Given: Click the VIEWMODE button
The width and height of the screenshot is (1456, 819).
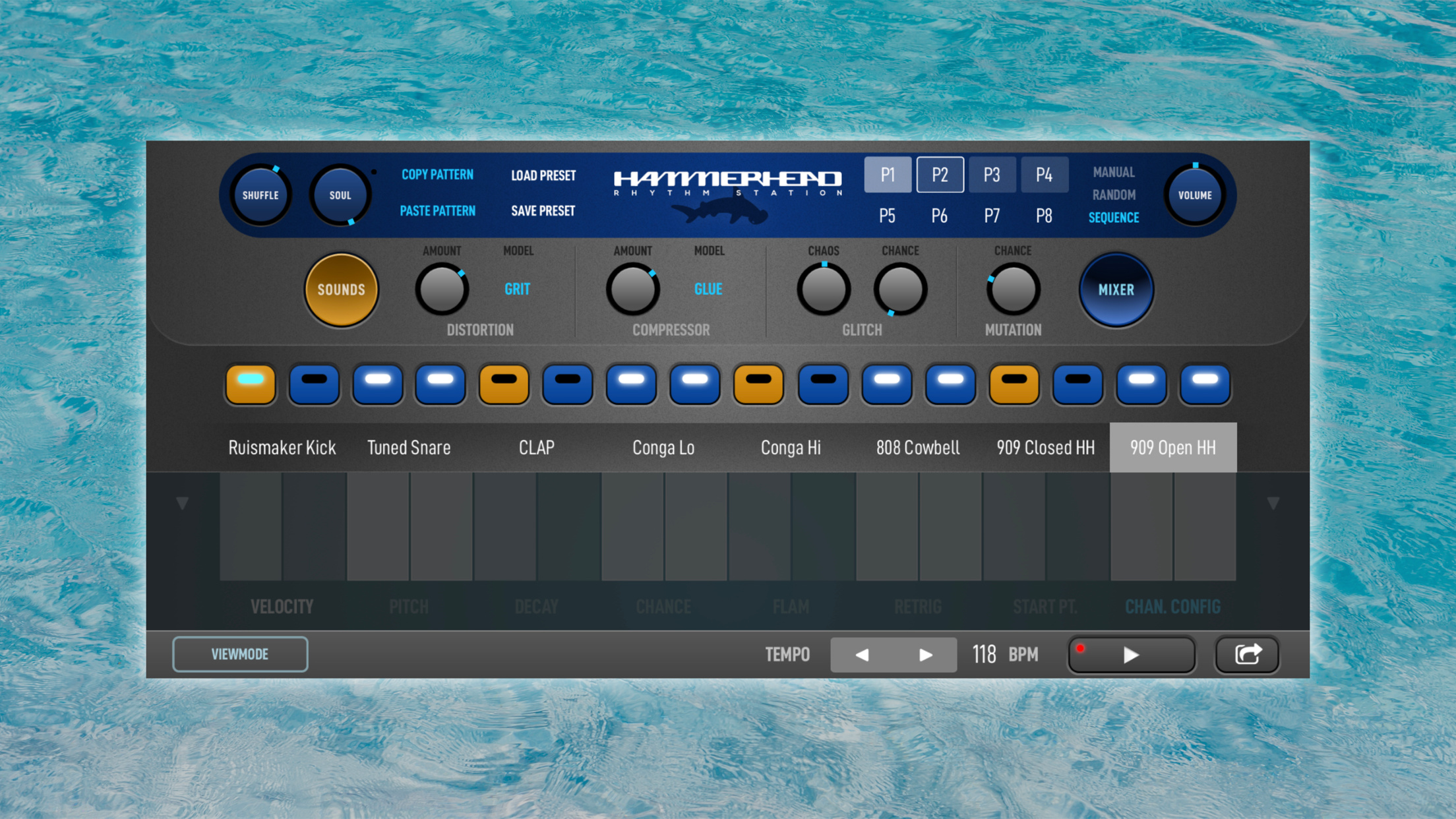Looking at the screenshot, I should tap(240, 654).
